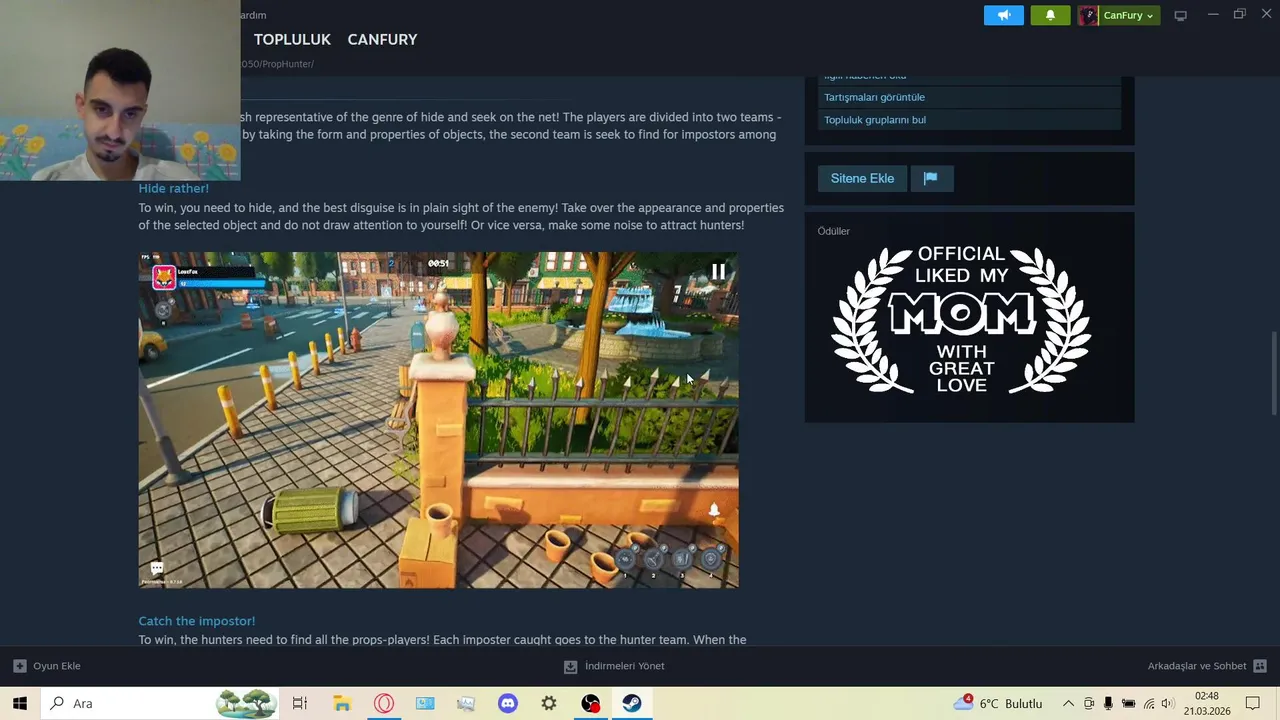Open the volume speaker tray icon

(1167, 703)
